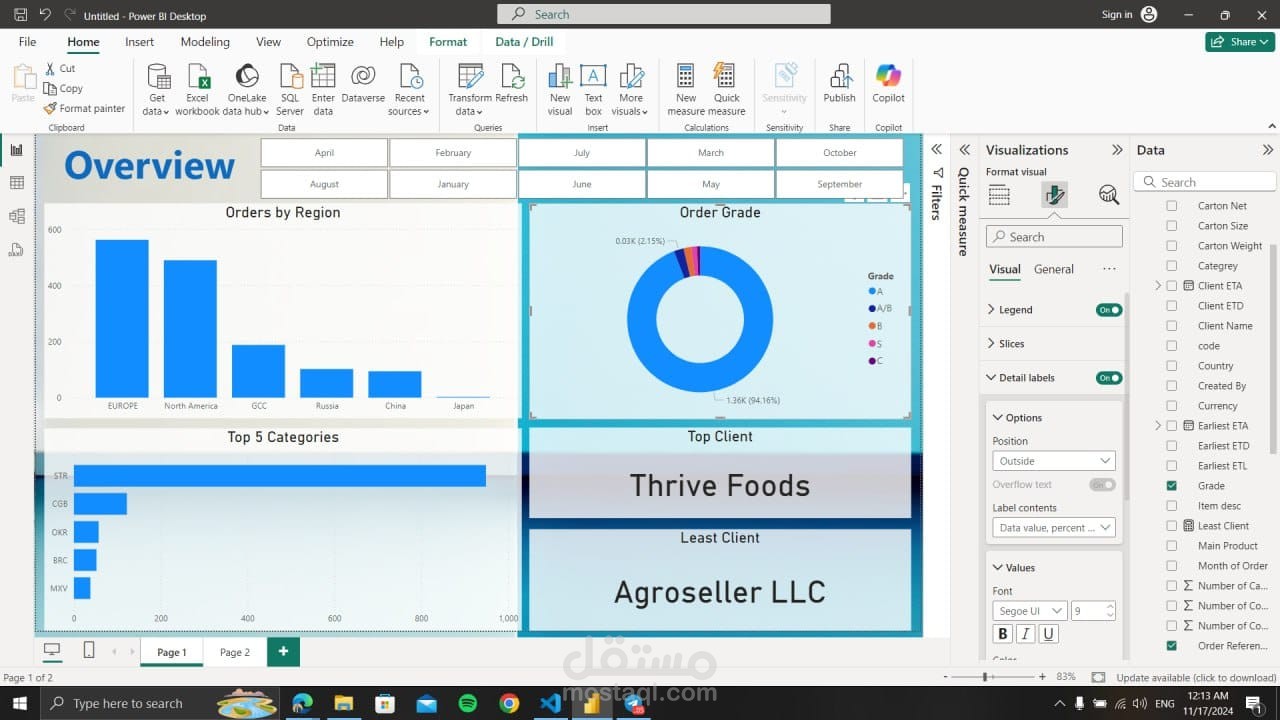The image size is (1280, 720).
Task: Open the Home ribbon tab
Action: [83, 42]
